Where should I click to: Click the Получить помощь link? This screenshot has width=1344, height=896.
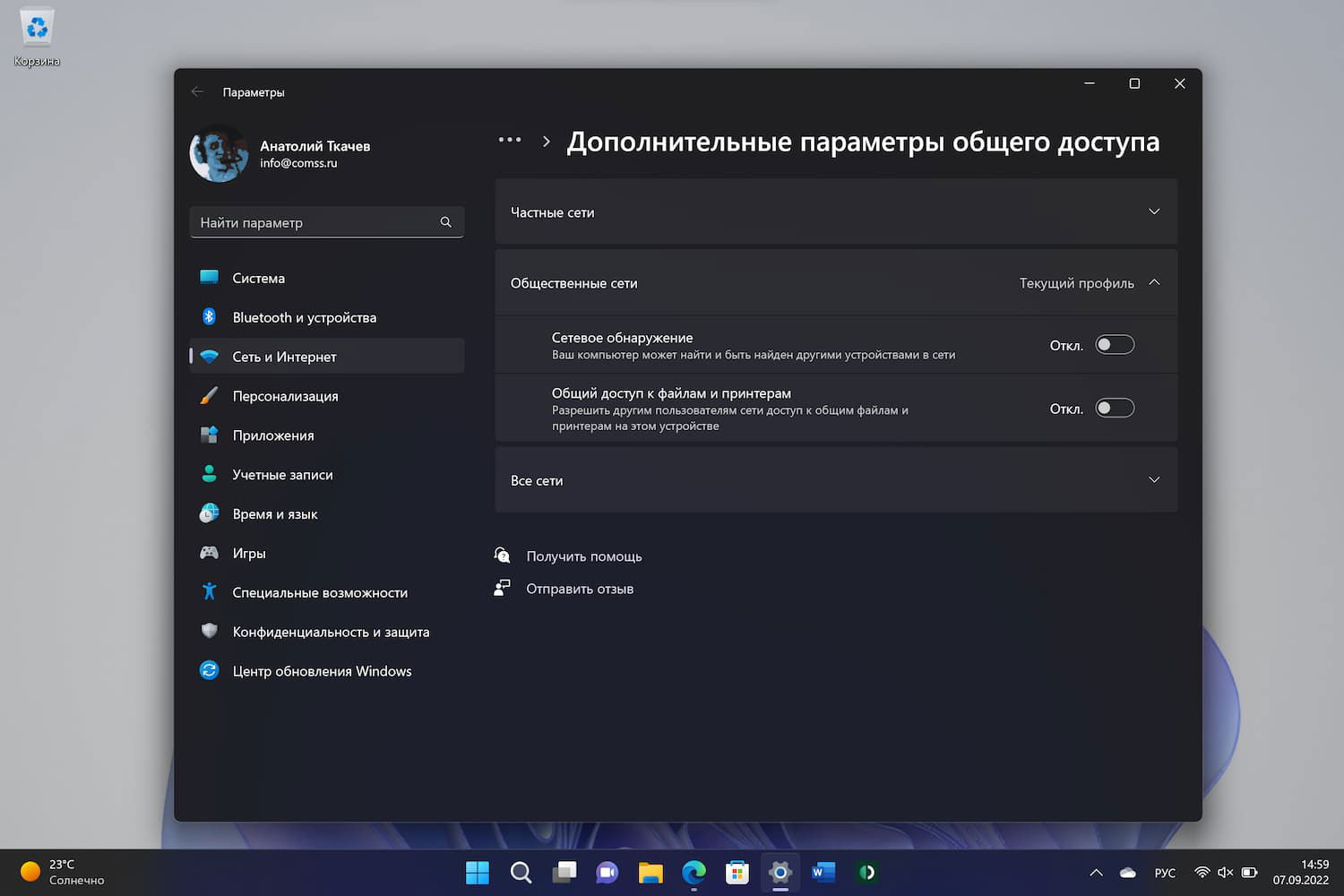pos(584,556)
